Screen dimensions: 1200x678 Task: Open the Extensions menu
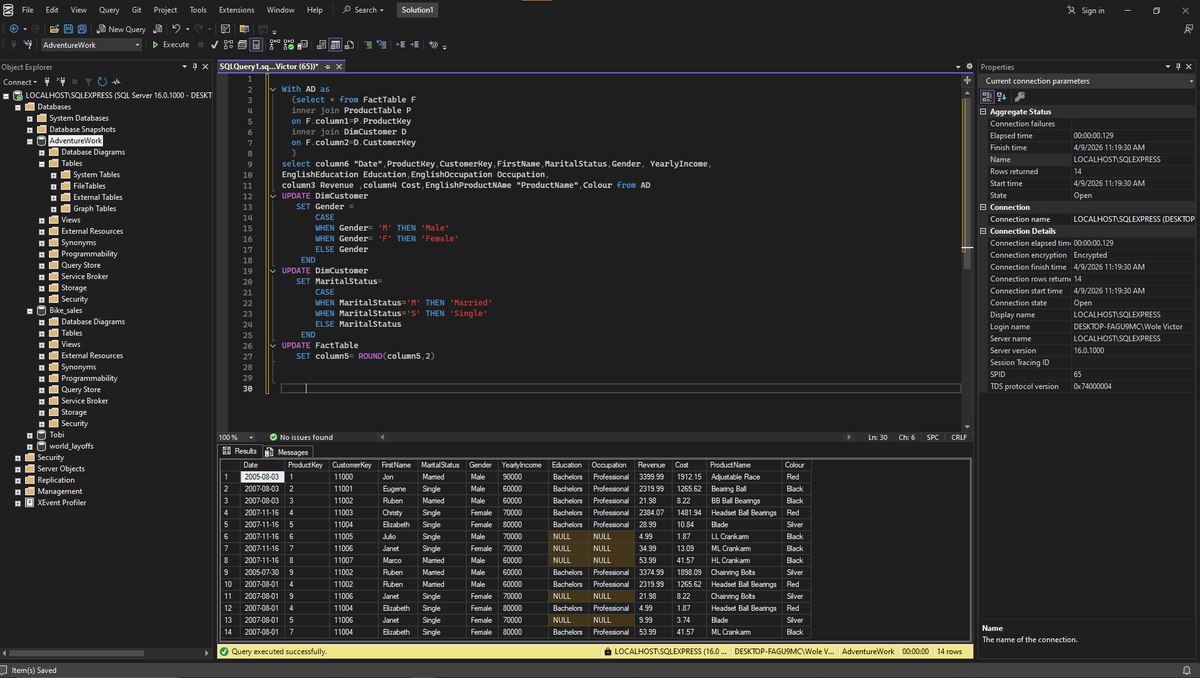(x=236, y=10)
